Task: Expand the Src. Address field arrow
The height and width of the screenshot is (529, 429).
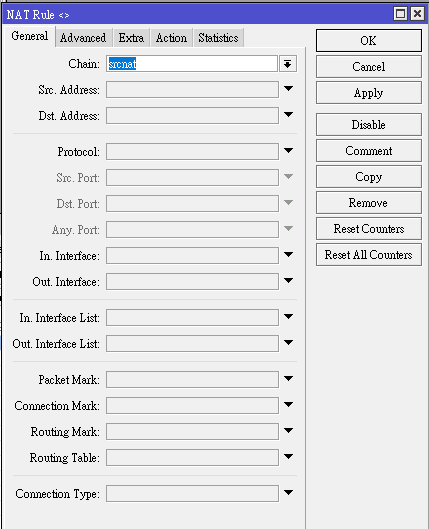Action: coord(288,89)
